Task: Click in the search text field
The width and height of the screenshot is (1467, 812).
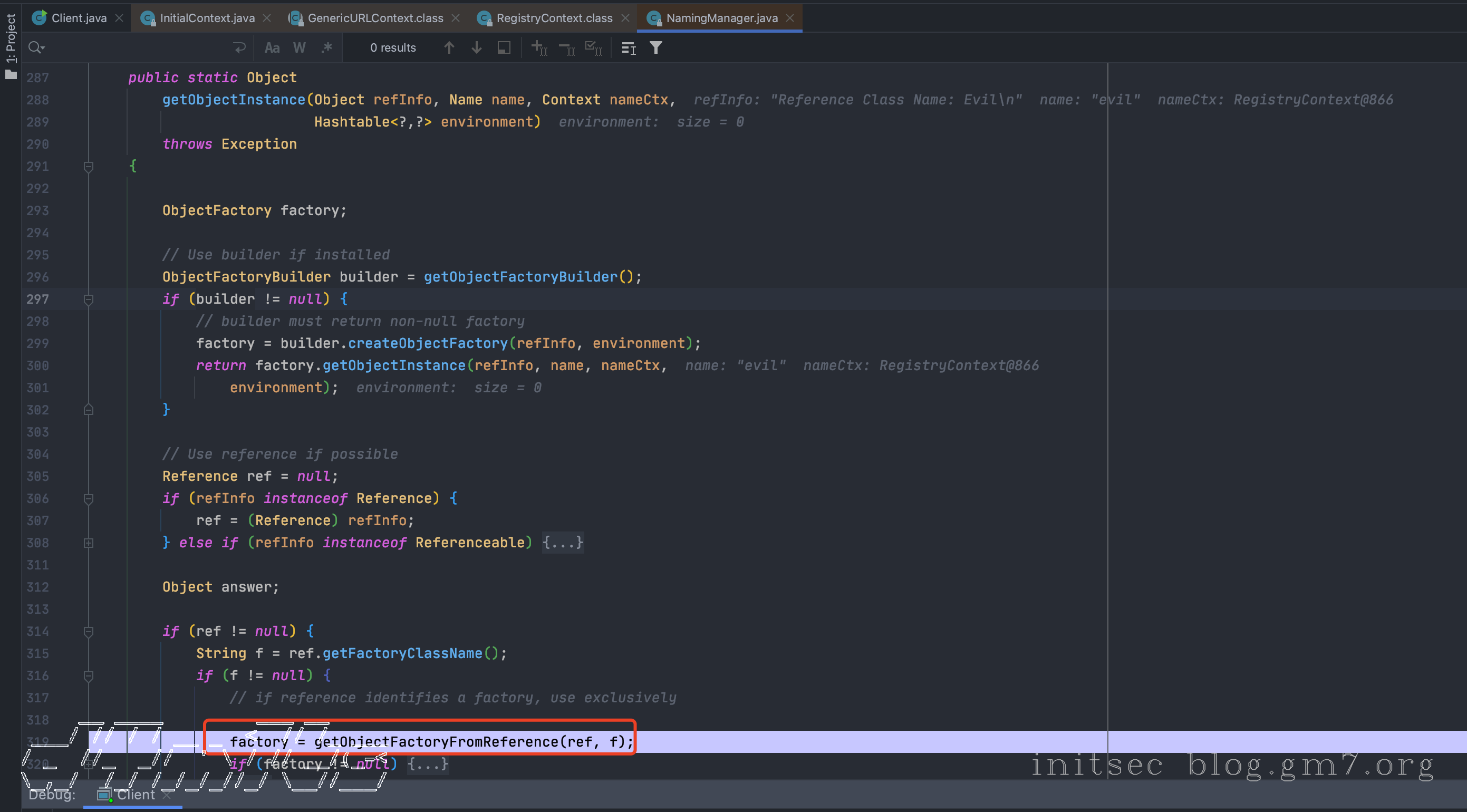Action: click(x=137, y=48)
